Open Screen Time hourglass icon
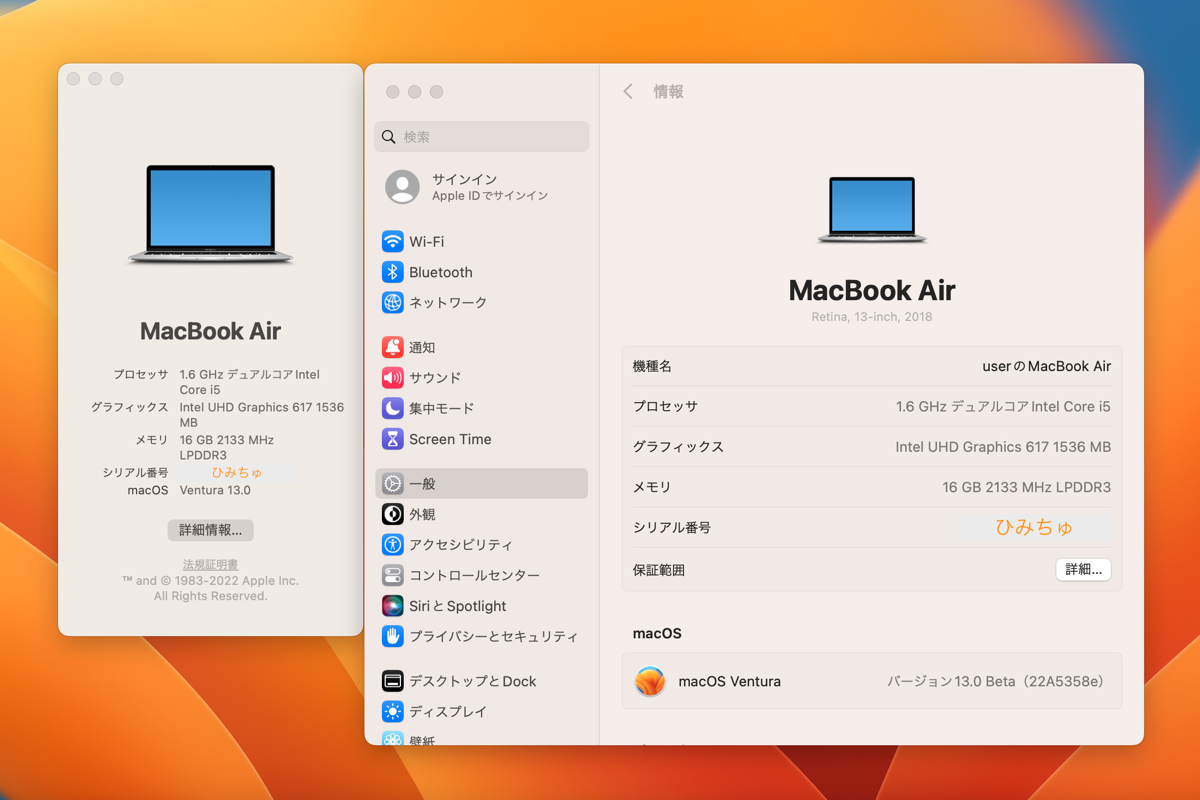 [x=393, y=439]
